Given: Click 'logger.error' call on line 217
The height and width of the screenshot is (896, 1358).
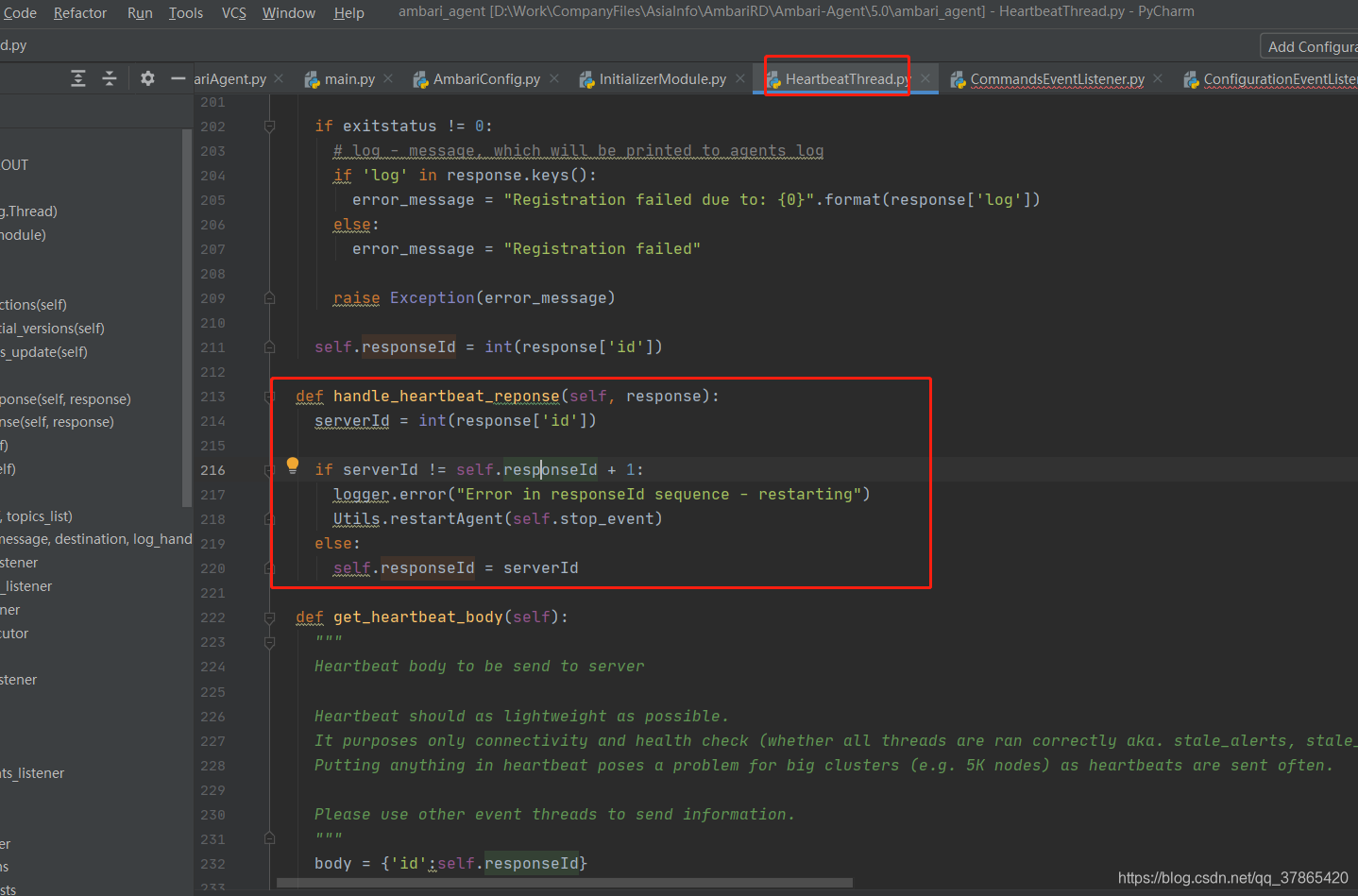Looking at the screenshot, I should (389, 495).
